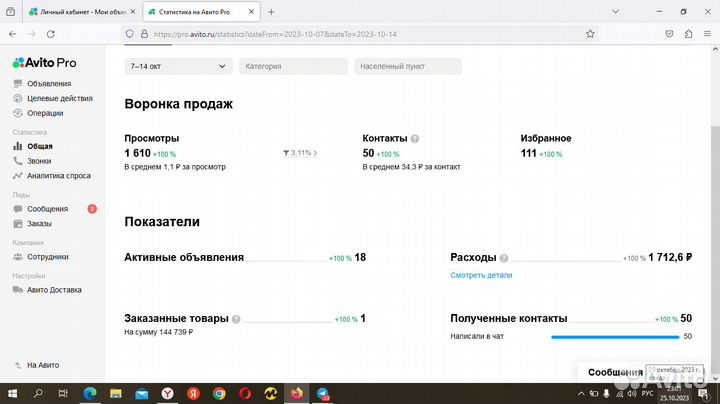
Task: Click В среднем 34,3 ₽ за контакт text
Action: tap(411, 167)
